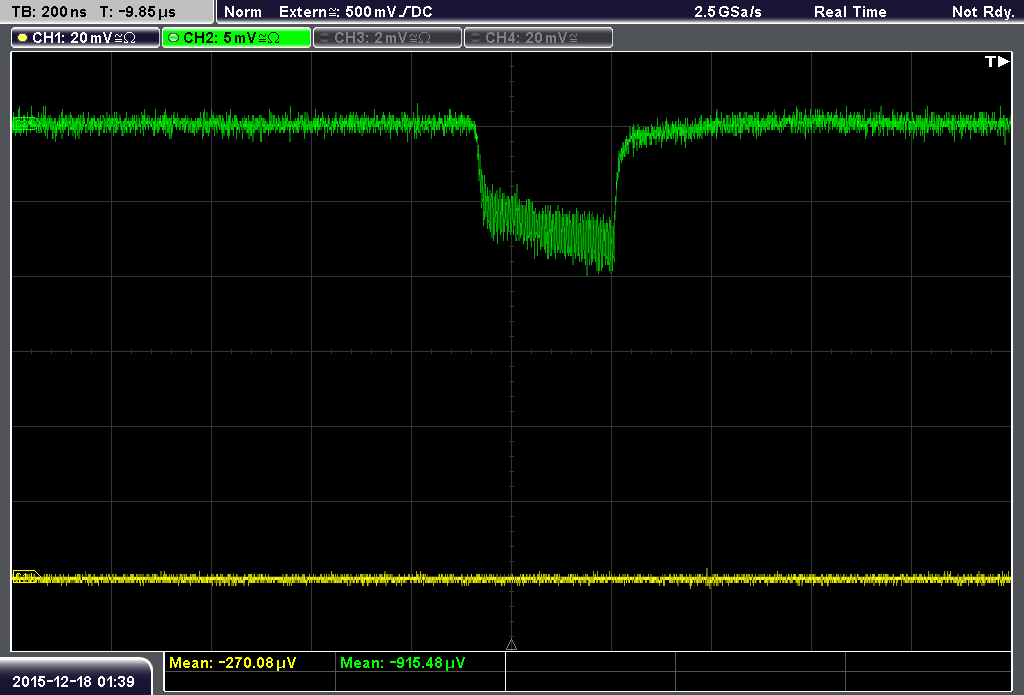Click the circle indicator on CH2 tab
This screenshot has height=695, width=1024.
(x=173, y=38)
